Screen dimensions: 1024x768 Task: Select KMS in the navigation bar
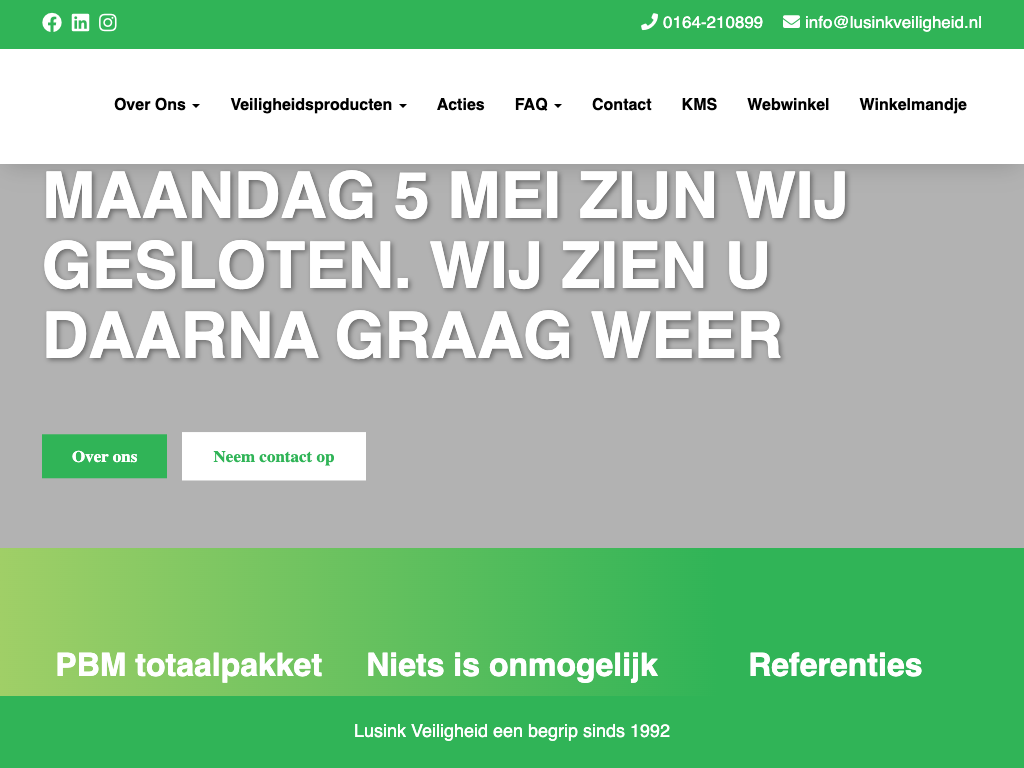(x=699, y=104)
